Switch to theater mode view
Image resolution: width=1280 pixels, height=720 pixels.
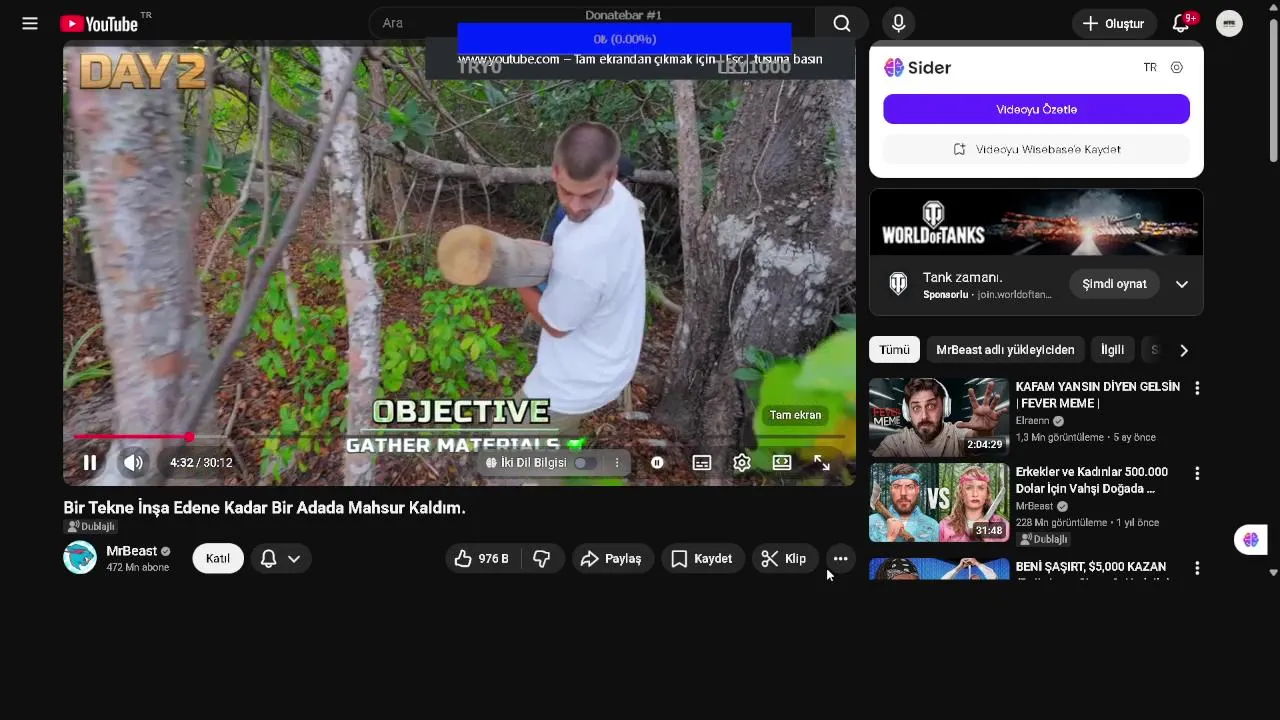[782, 463]
